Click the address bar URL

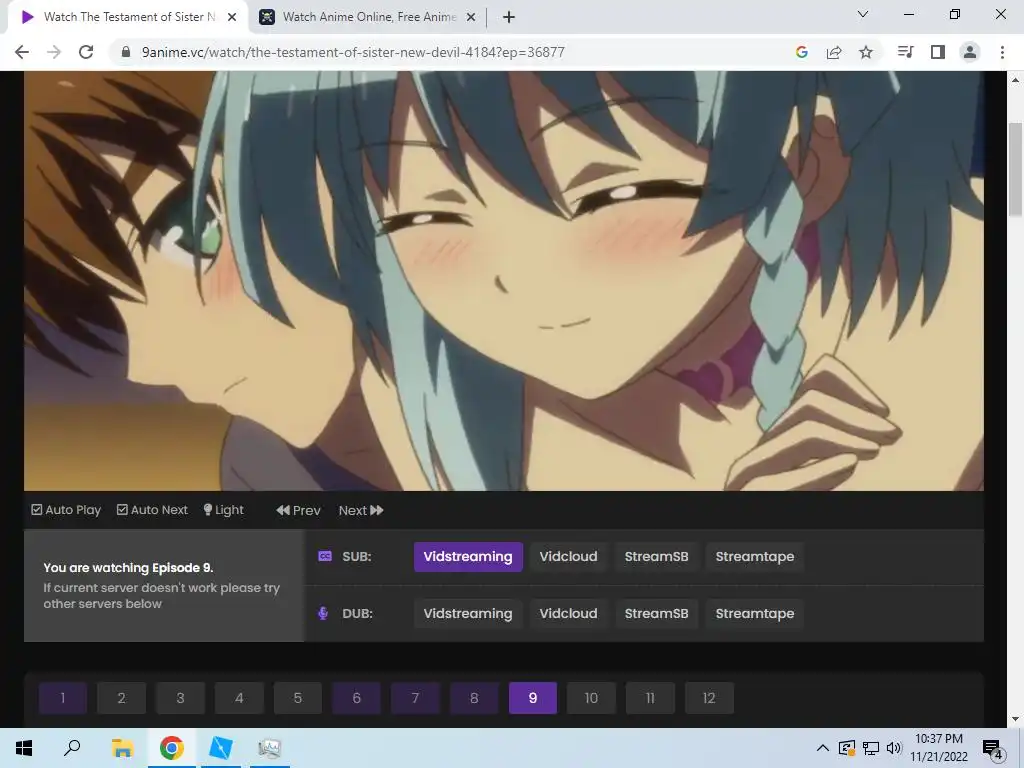pyautogui.click(x=353, y=52)
